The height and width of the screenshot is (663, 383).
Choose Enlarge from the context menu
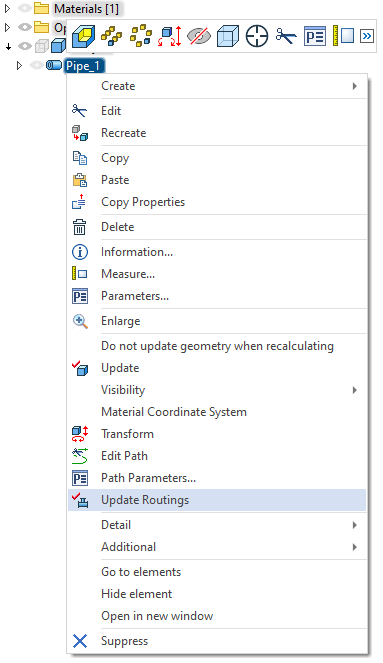click(x=217, y=321)
